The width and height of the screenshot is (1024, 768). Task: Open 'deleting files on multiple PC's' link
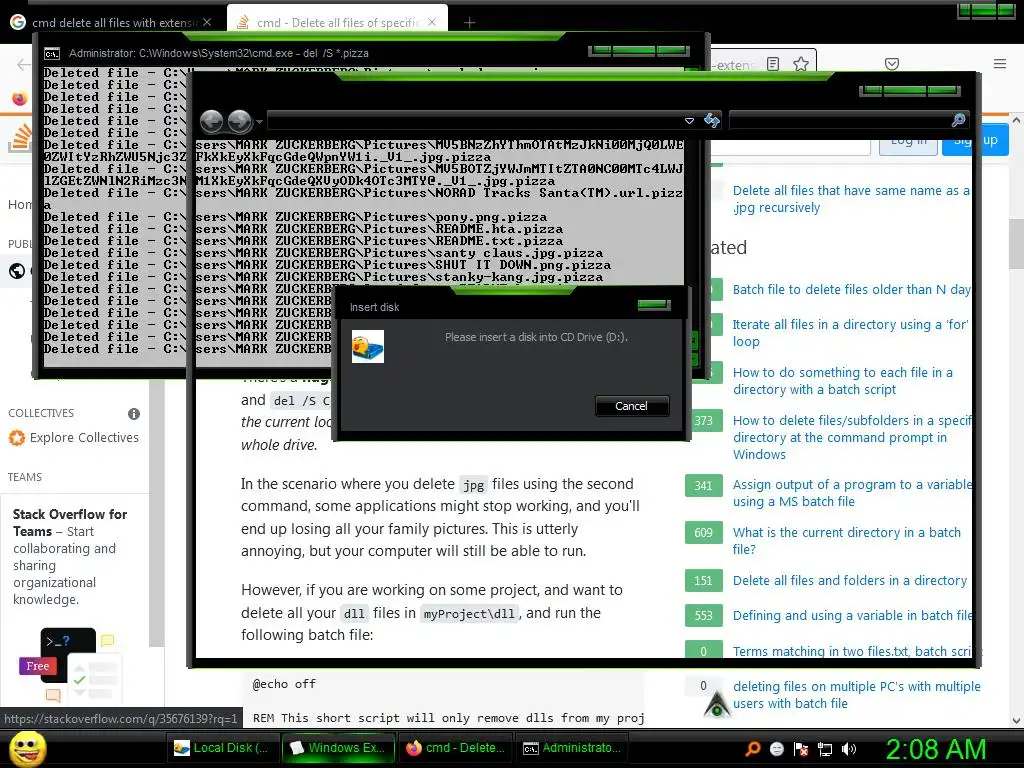coord(857,695)
